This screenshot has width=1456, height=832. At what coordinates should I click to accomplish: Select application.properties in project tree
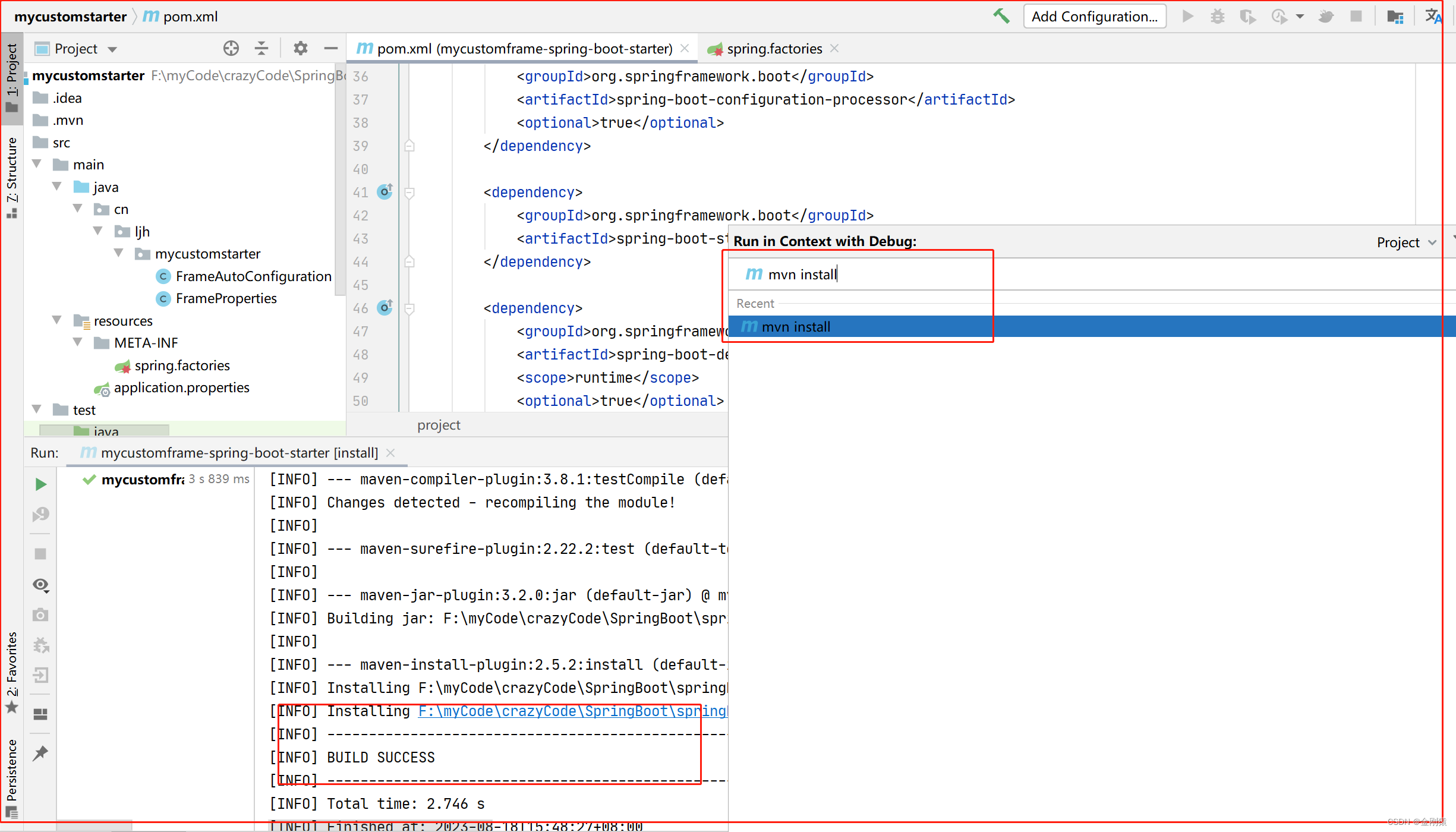(x=172, y=387)
